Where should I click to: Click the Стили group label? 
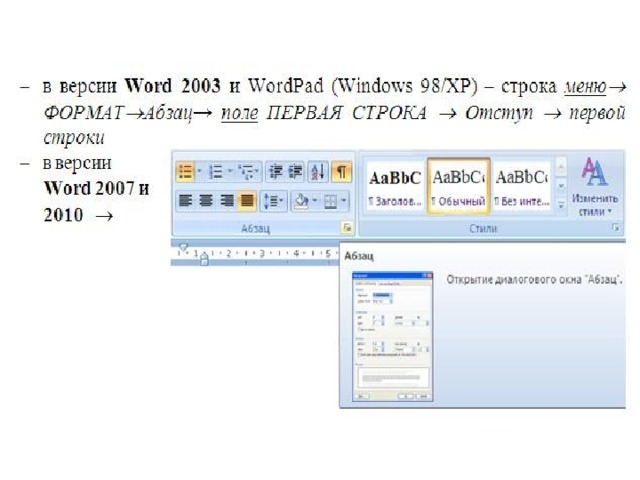coord(483,228)
